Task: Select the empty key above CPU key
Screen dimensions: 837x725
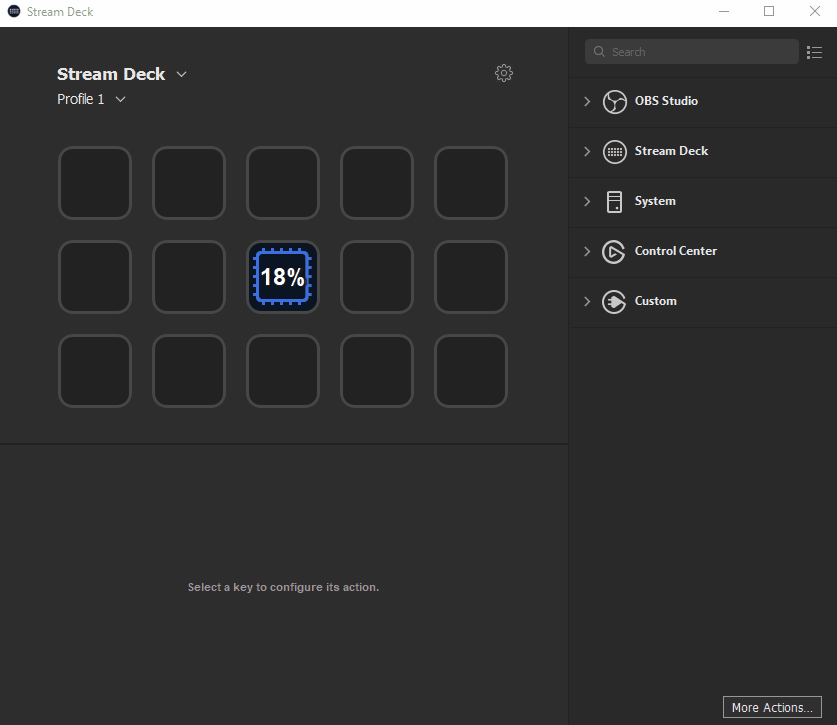Action: click(x=283, y=183)
